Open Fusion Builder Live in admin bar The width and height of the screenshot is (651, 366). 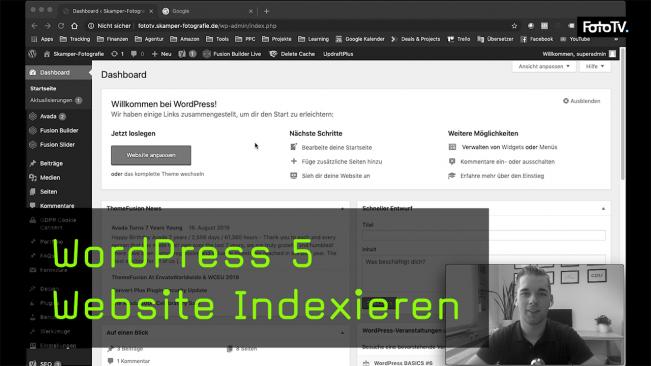[232, 54]
